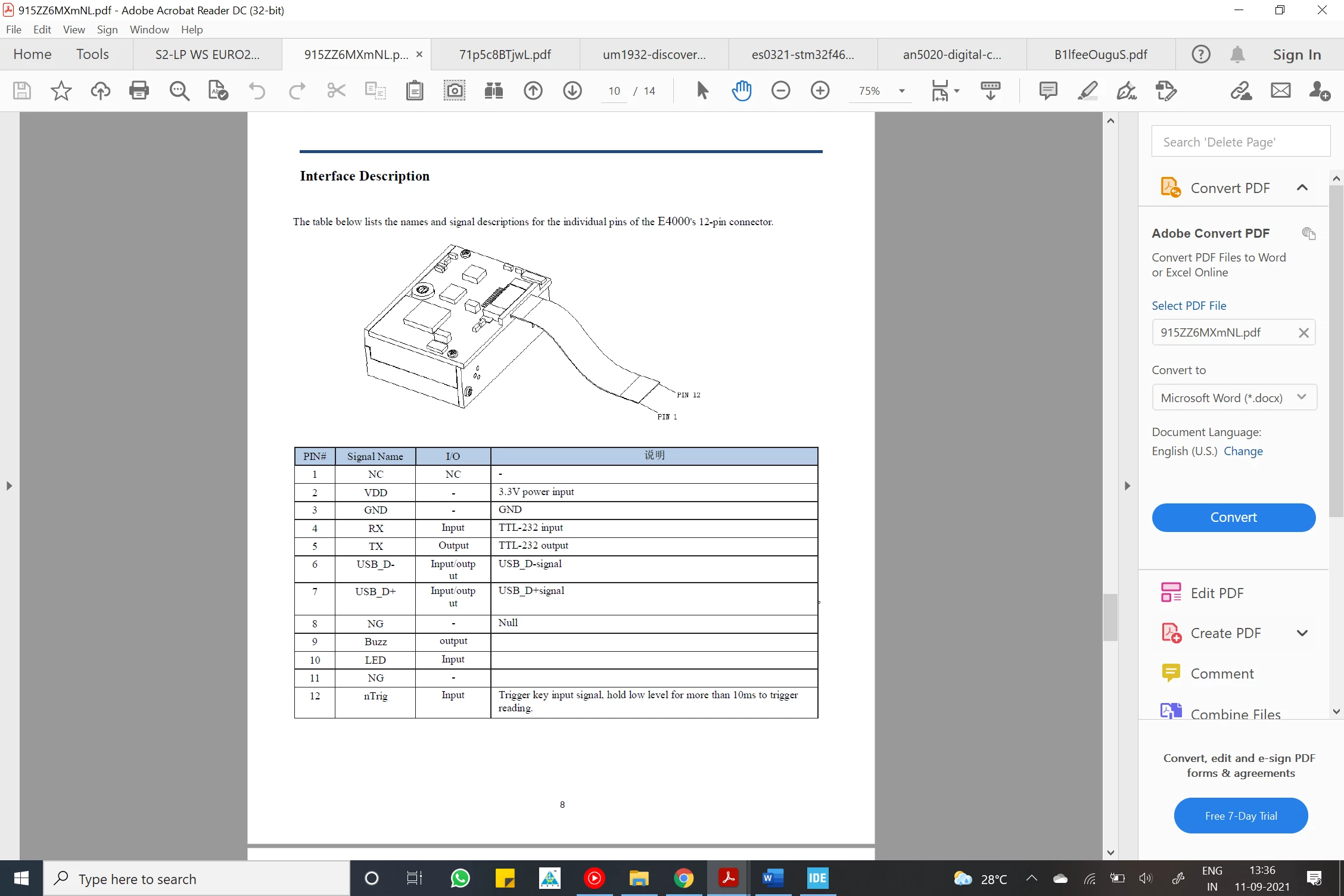This screenshot has height=896, width=1344.
Task: Click the Search 'Delete Page' field
Action: coord(1240,141)
